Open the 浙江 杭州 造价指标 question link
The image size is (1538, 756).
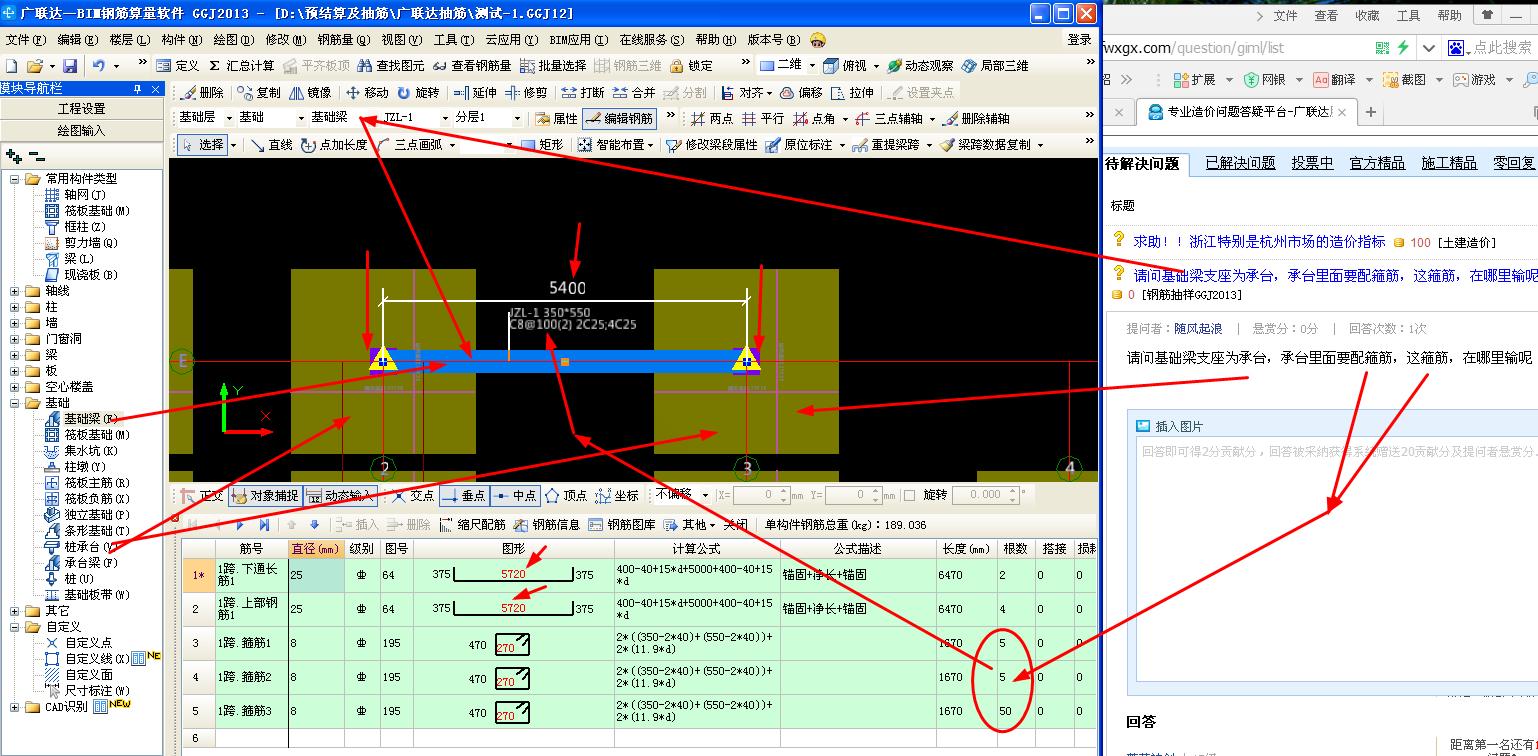click(1259, 242)
